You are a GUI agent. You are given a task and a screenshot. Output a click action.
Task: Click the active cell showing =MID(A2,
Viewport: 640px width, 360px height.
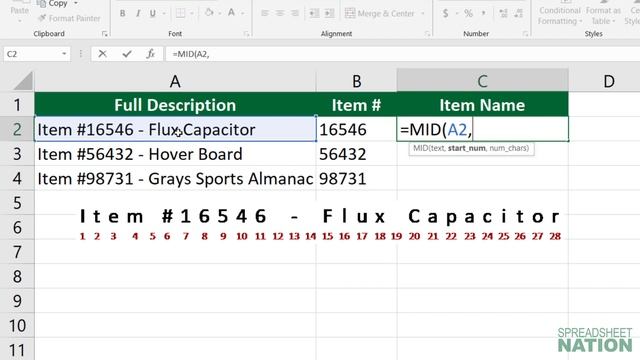(482, 129)
